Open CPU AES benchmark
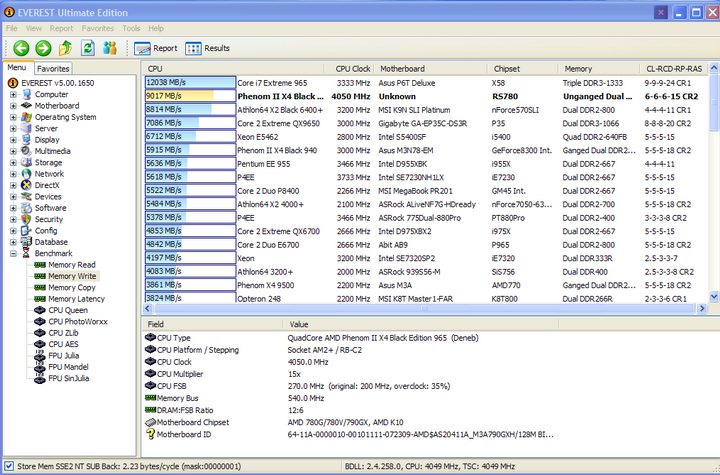This screenshot has width=720, height=475. pyautogui.click(x=63, y=344)
